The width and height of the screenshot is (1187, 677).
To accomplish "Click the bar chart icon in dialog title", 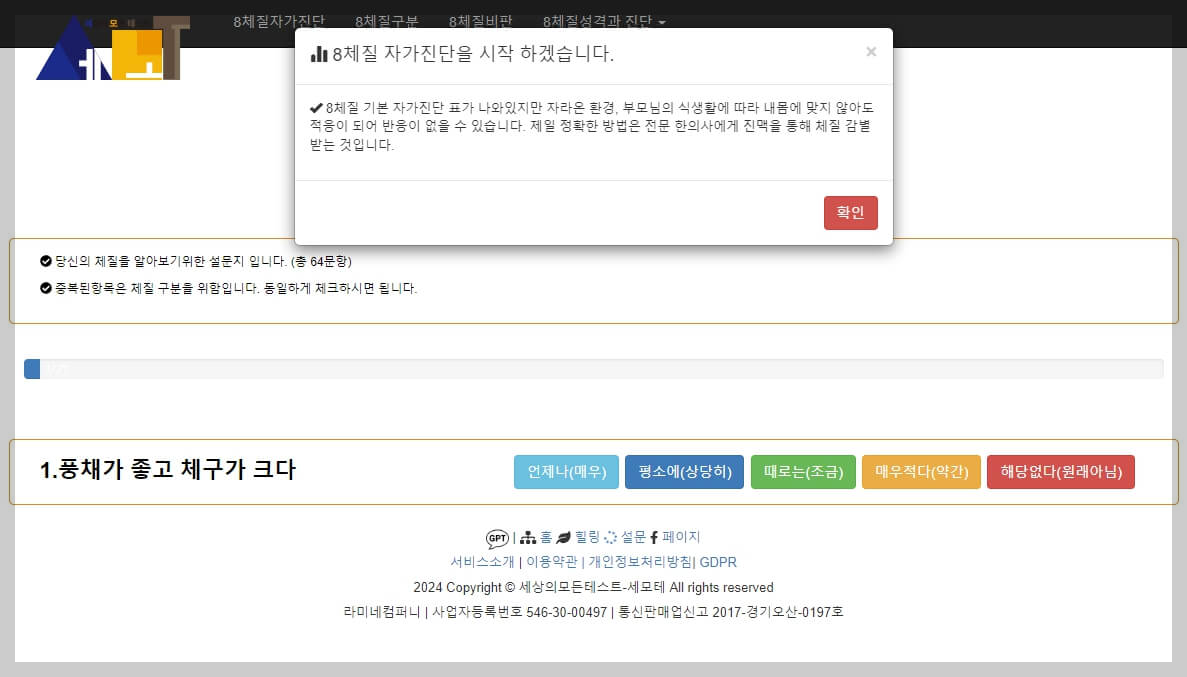I will [319, 53].
